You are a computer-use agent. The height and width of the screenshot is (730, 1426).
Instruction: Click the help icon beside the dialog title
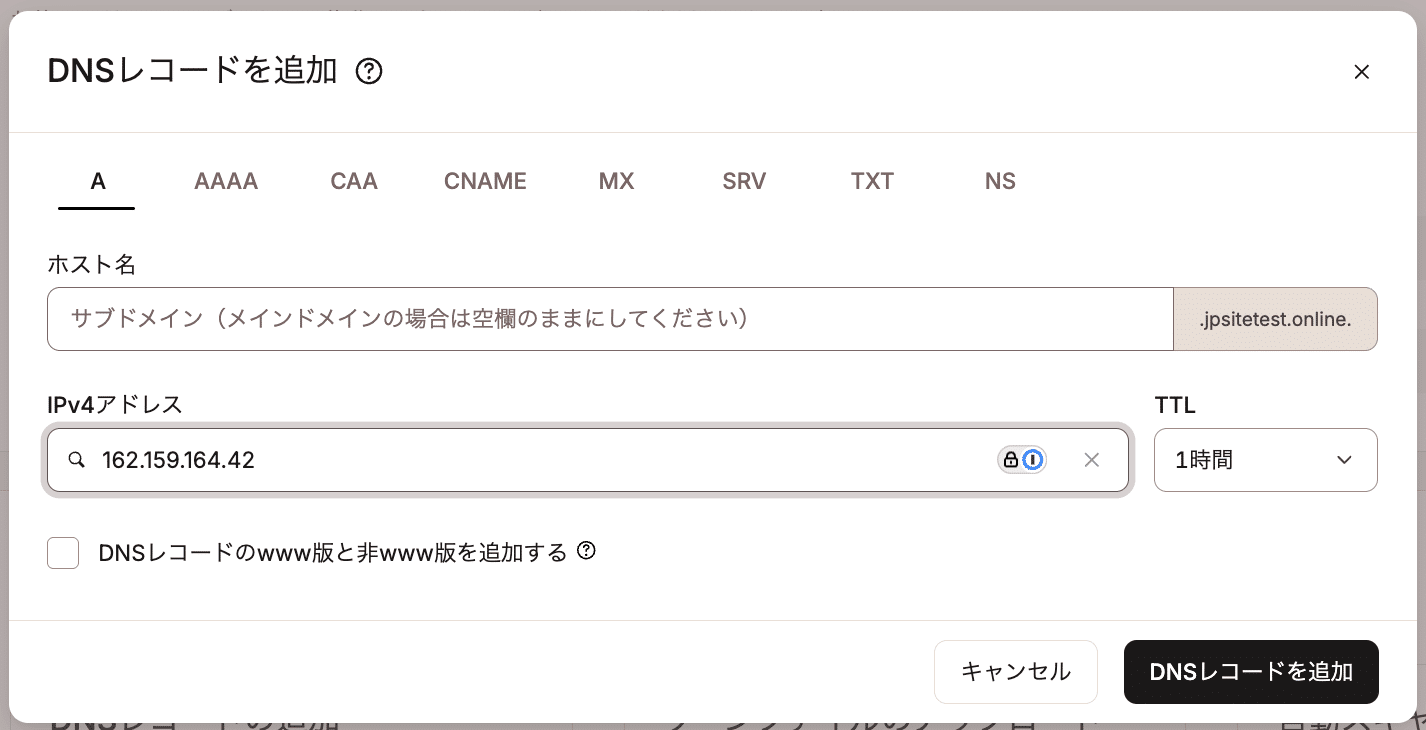click(x=369, y=72)
